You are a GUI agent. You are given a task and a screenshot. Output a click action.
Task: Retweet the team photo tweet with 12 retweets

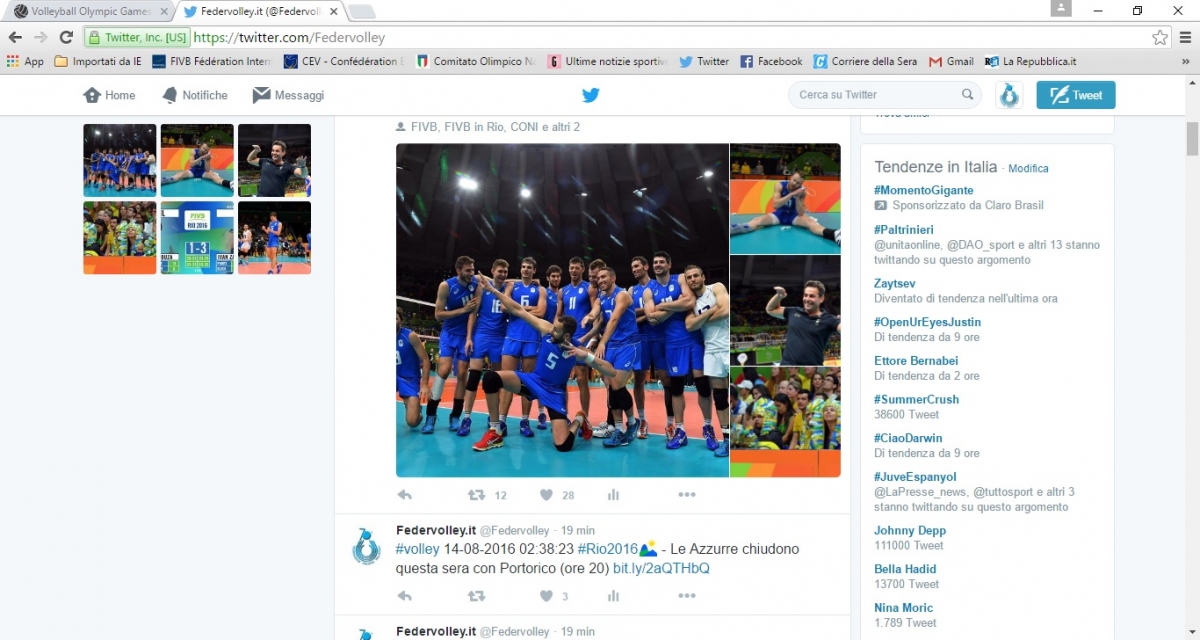tap(477, 495)
